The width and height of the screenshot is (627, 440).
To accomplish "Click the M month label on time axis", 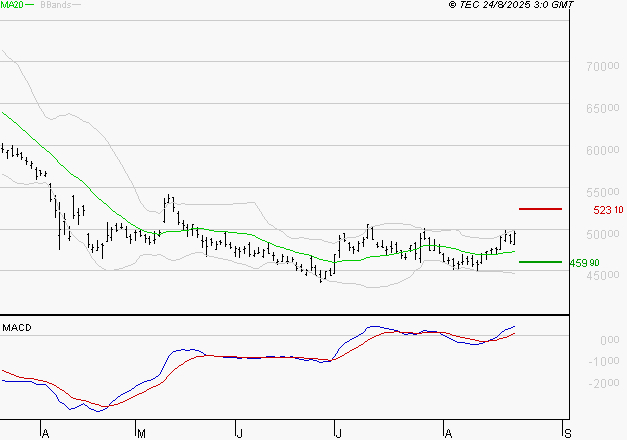I will tap(141, 432).
